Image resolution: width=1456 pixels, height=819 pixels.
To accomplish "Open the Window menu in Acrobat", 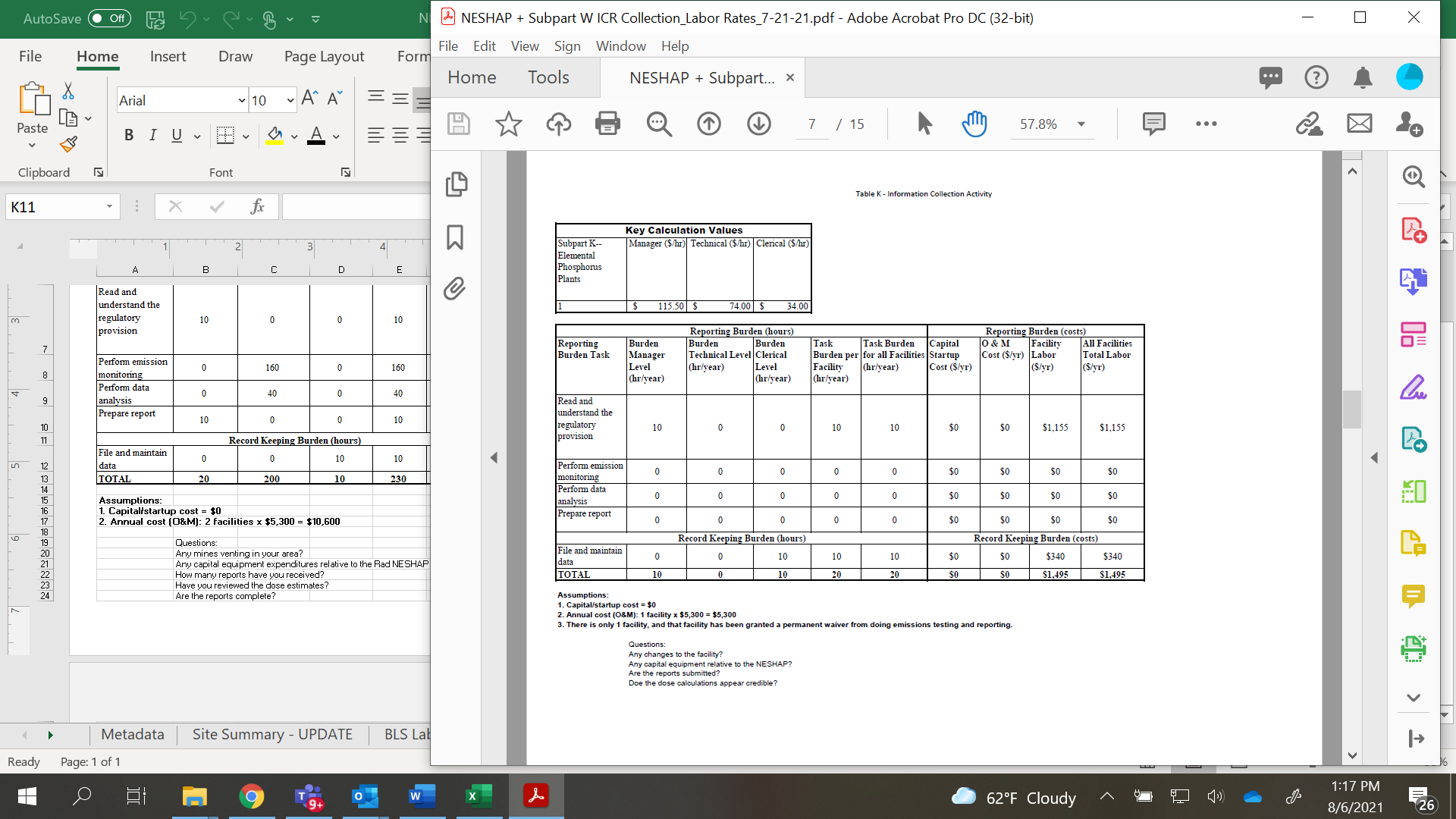I will (x=620, y=46).
